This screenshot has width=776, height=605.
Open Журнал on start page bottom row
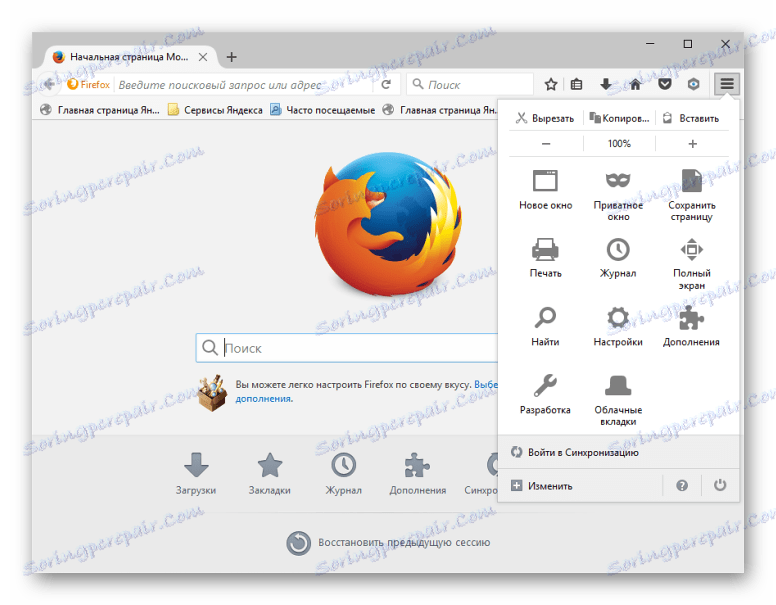343,473
